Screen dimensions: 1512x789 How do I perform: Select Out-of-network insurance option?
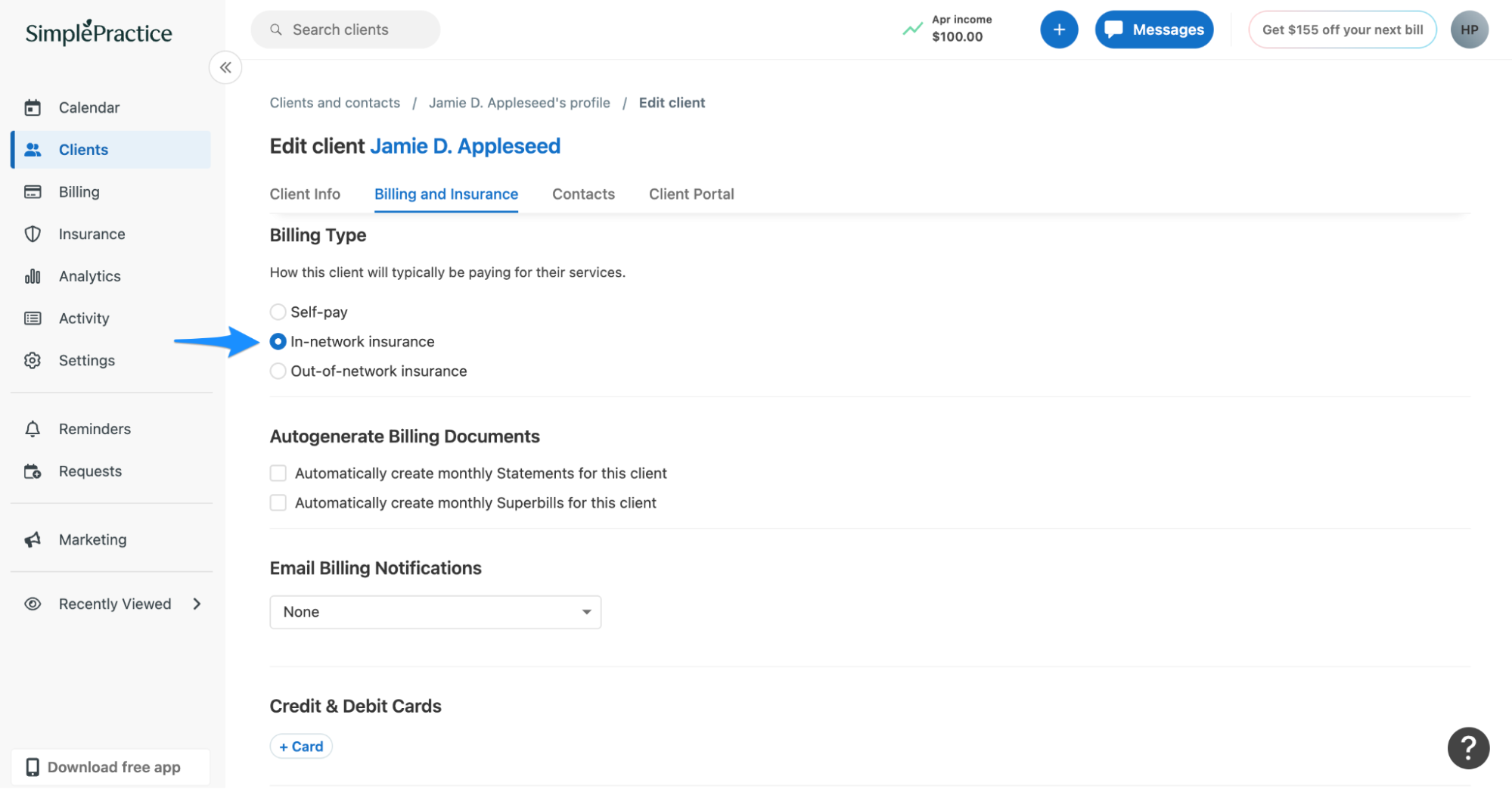click(278, 371)
